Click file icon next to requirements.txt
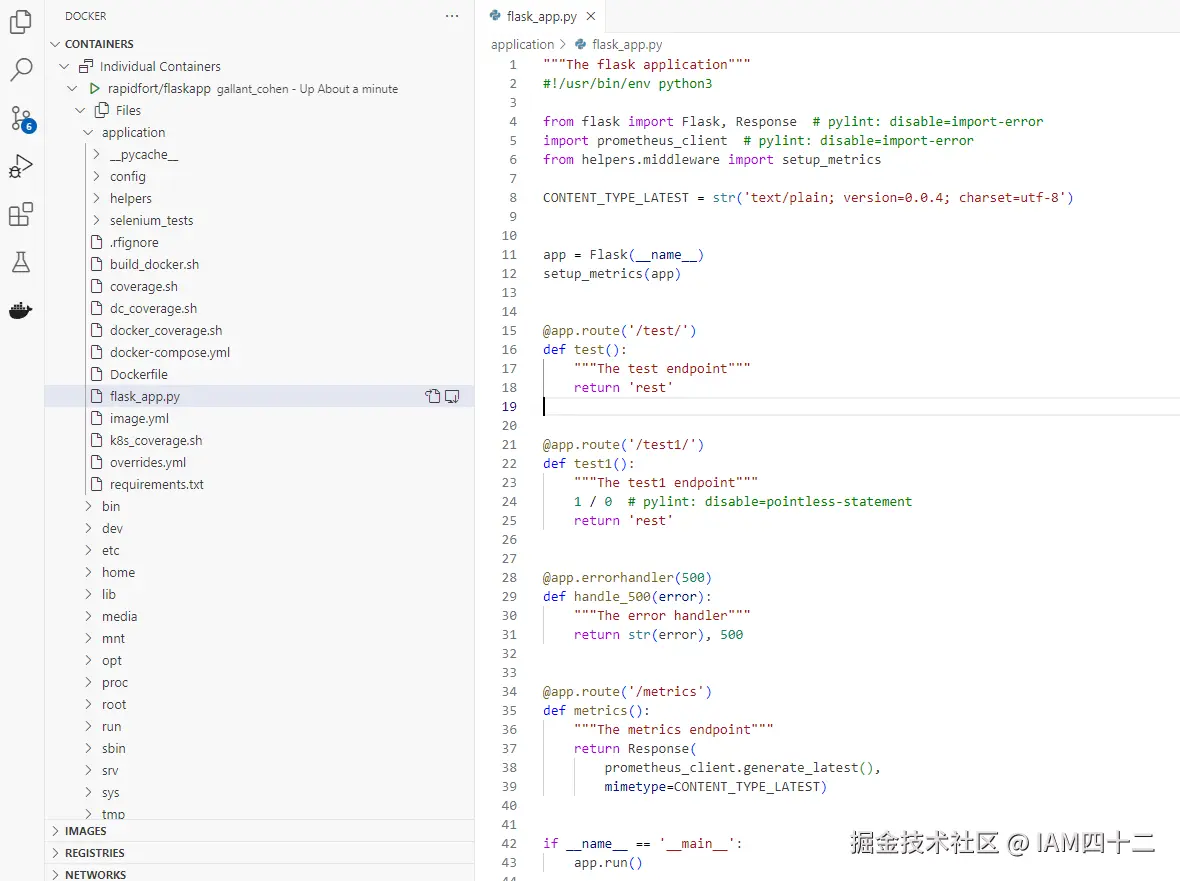 pyautogui.click(x=96, y=484)
